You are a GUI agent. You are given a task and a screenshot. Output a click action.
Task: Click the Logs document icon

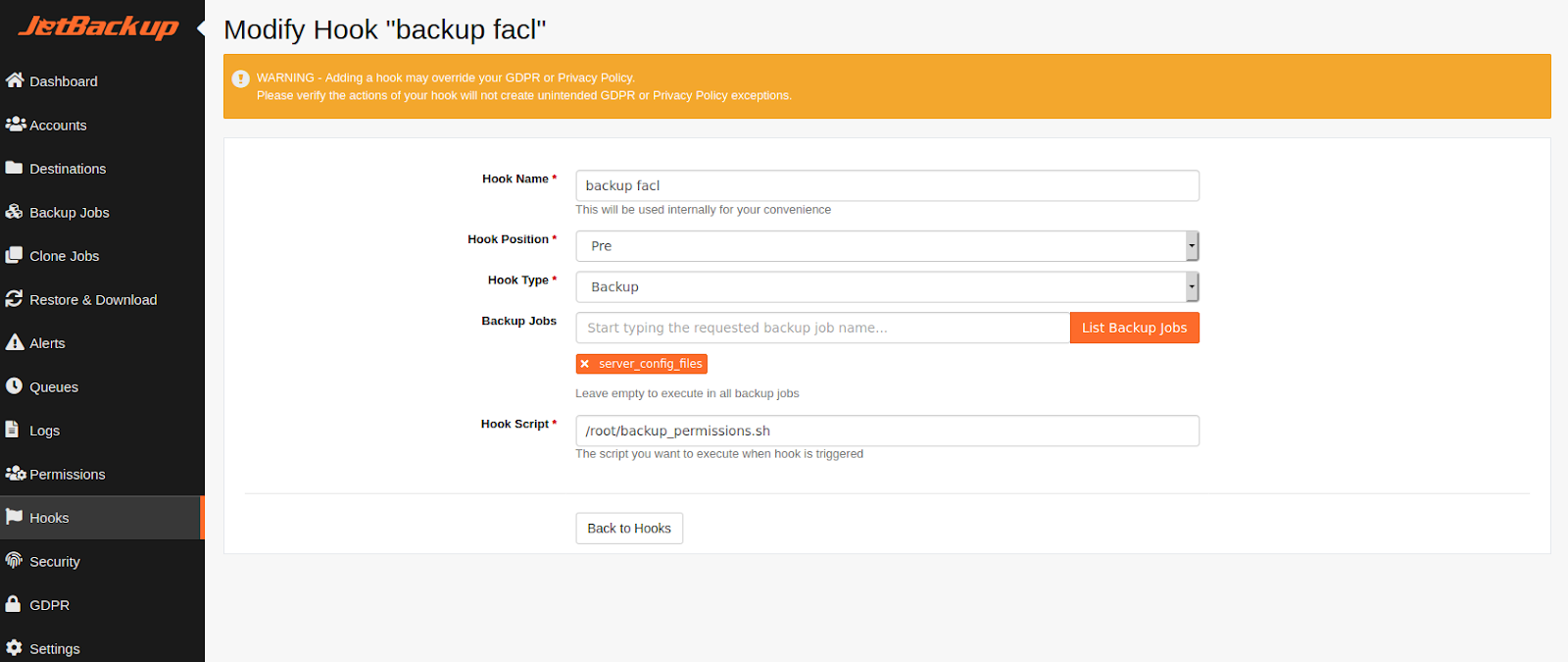click(x=12, y=430)
